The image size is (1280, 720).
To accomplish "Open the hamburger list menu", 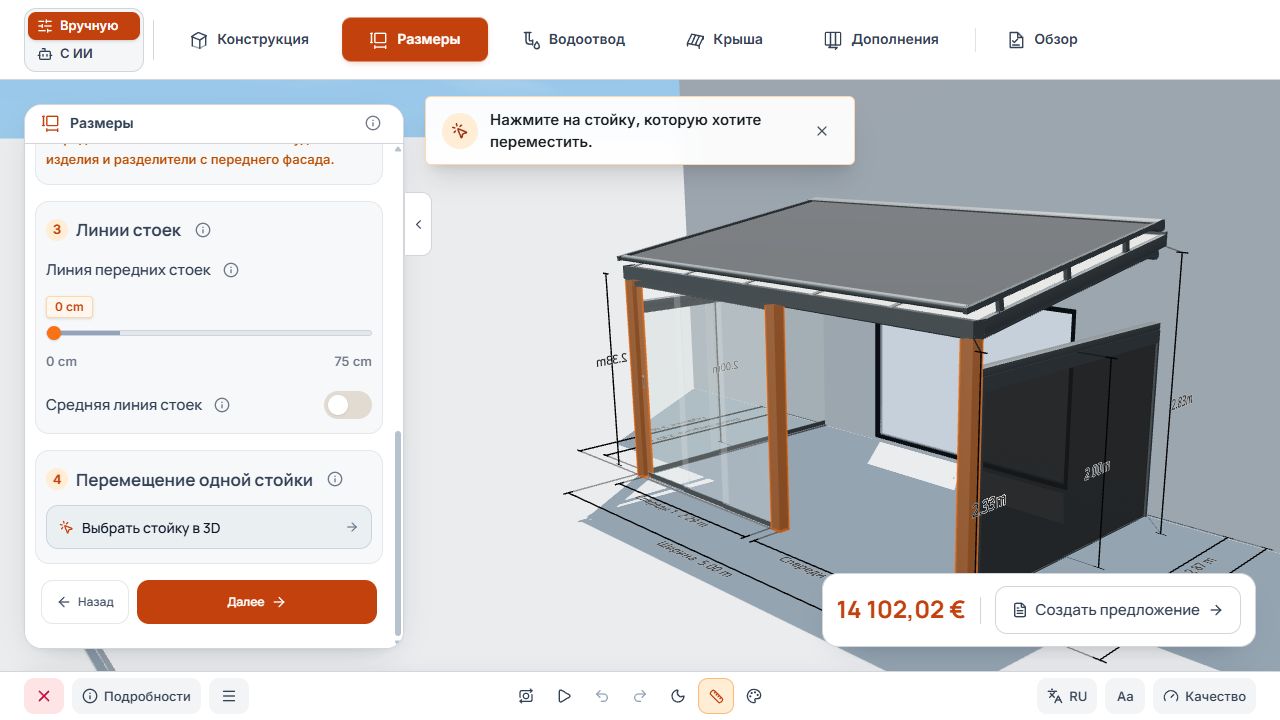I will (x=229, y=696).
